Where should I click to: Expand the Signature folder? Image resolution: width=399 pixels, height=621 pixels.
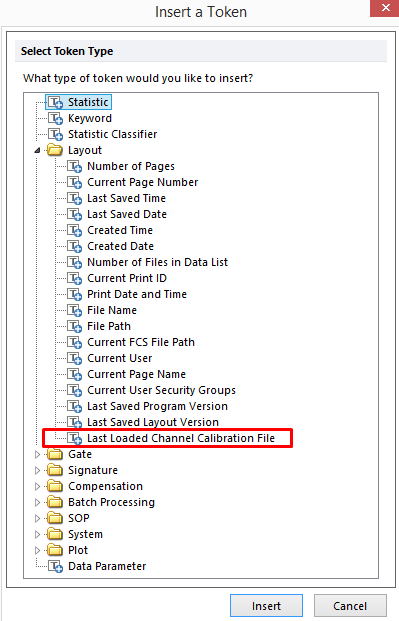pyautogui.click(x=37, y=470)
